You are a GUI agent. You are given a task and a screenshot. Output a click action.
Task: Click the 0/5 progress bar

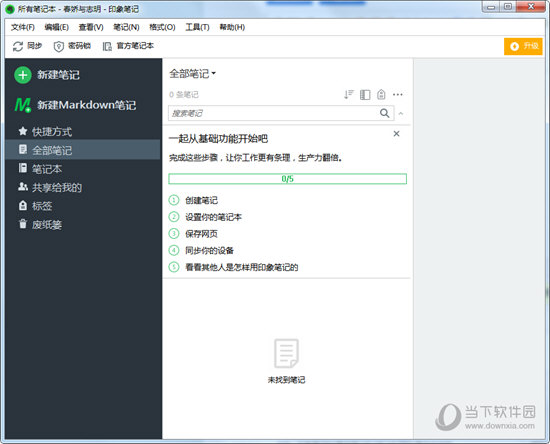[x=287, y=179]
